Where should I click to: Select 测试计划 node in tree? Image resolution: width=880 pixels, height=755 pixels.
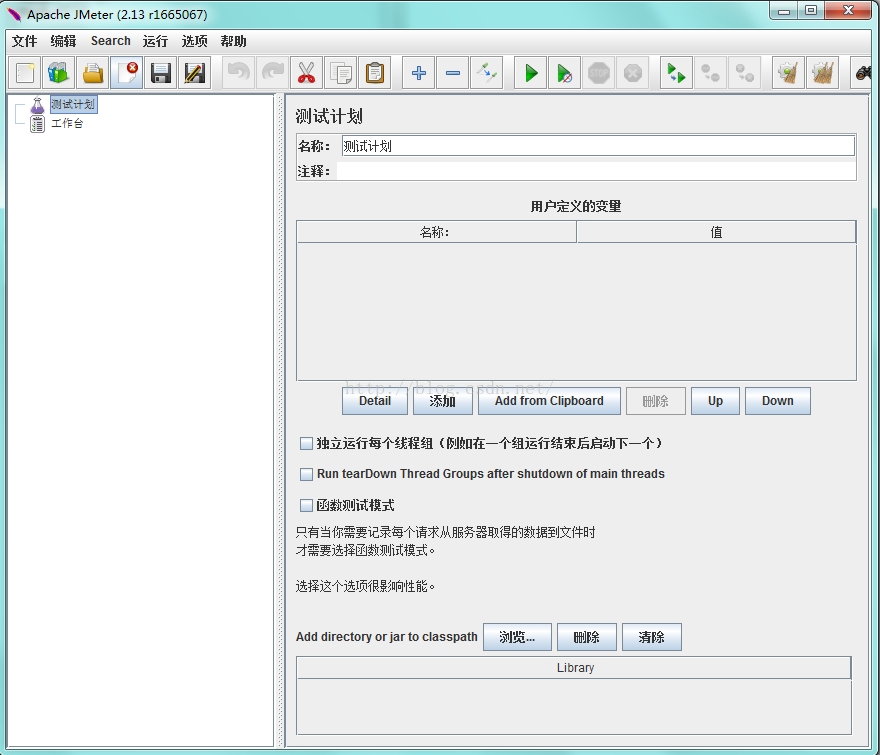(x=74, y=104)
